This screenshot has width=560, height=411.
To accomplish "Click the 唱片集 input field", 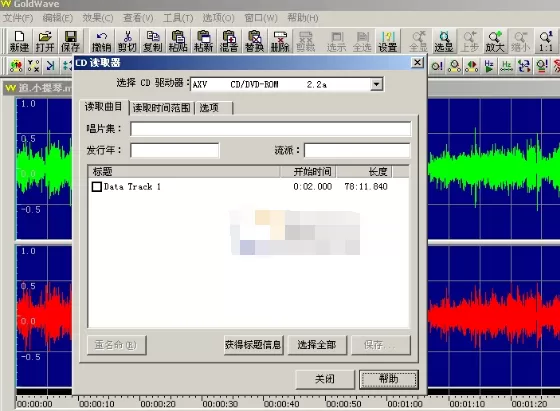I will pyautogui.click(x=270, y=129).
